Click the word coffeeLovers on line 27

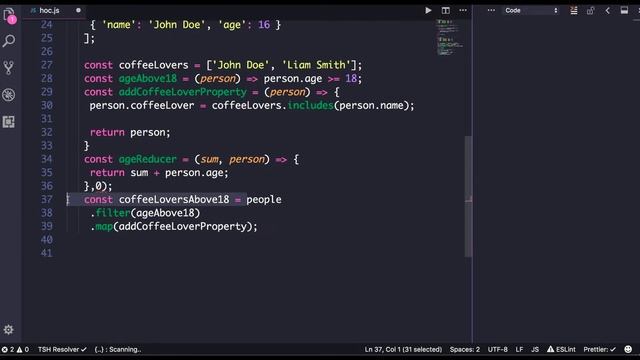pyautogui.click(x=153, y=65)
